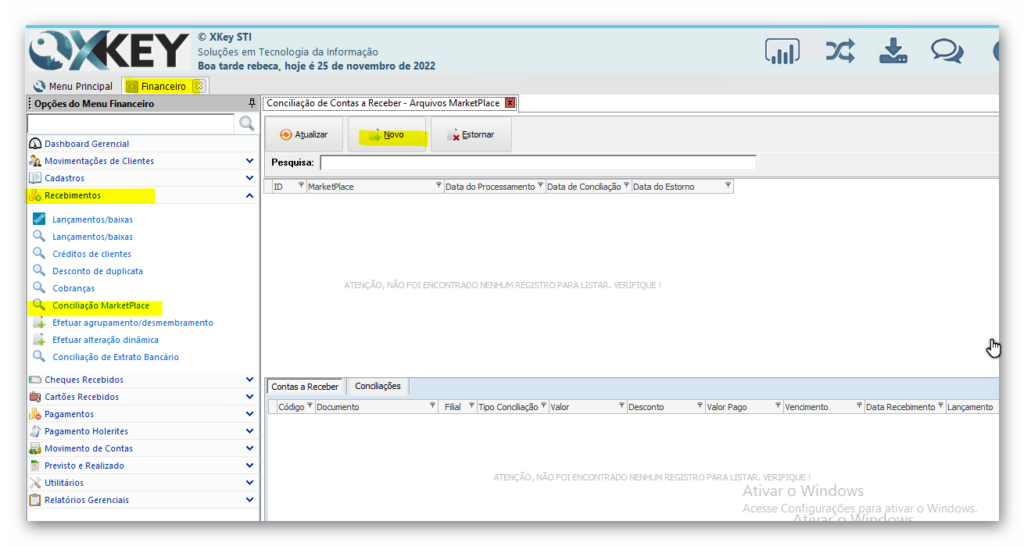Expand Relatórios Gerenciais chevron
The width and height of the screenshot is (1024, 546).
(249, 500)
